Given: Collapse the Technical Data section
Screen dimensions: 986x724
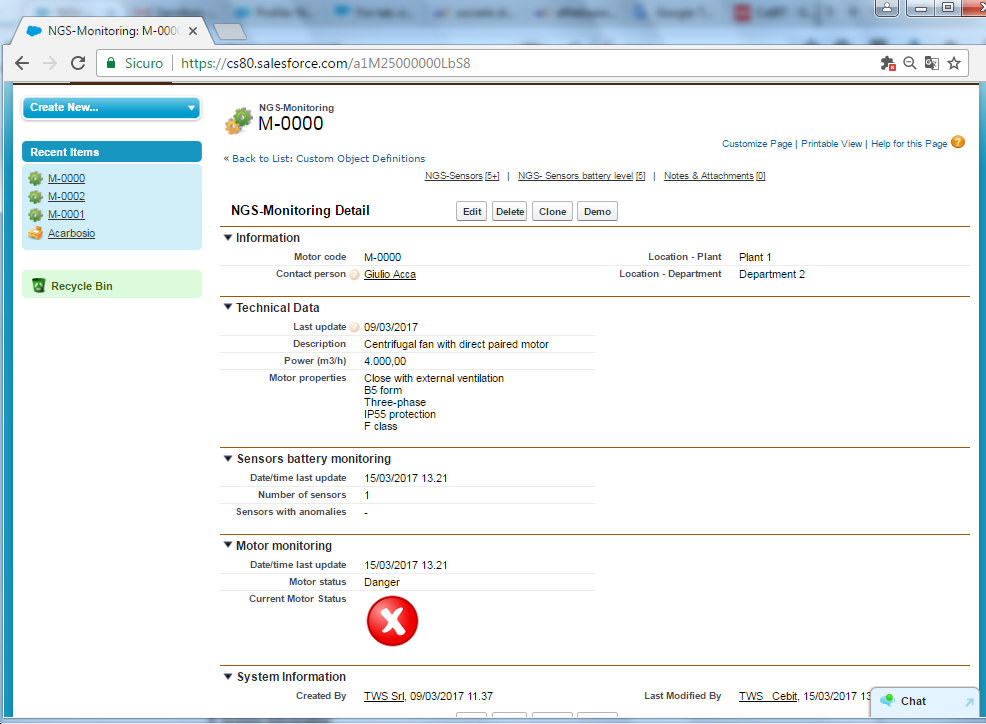Looking at the screenshot, I should [x=228, y=307].
